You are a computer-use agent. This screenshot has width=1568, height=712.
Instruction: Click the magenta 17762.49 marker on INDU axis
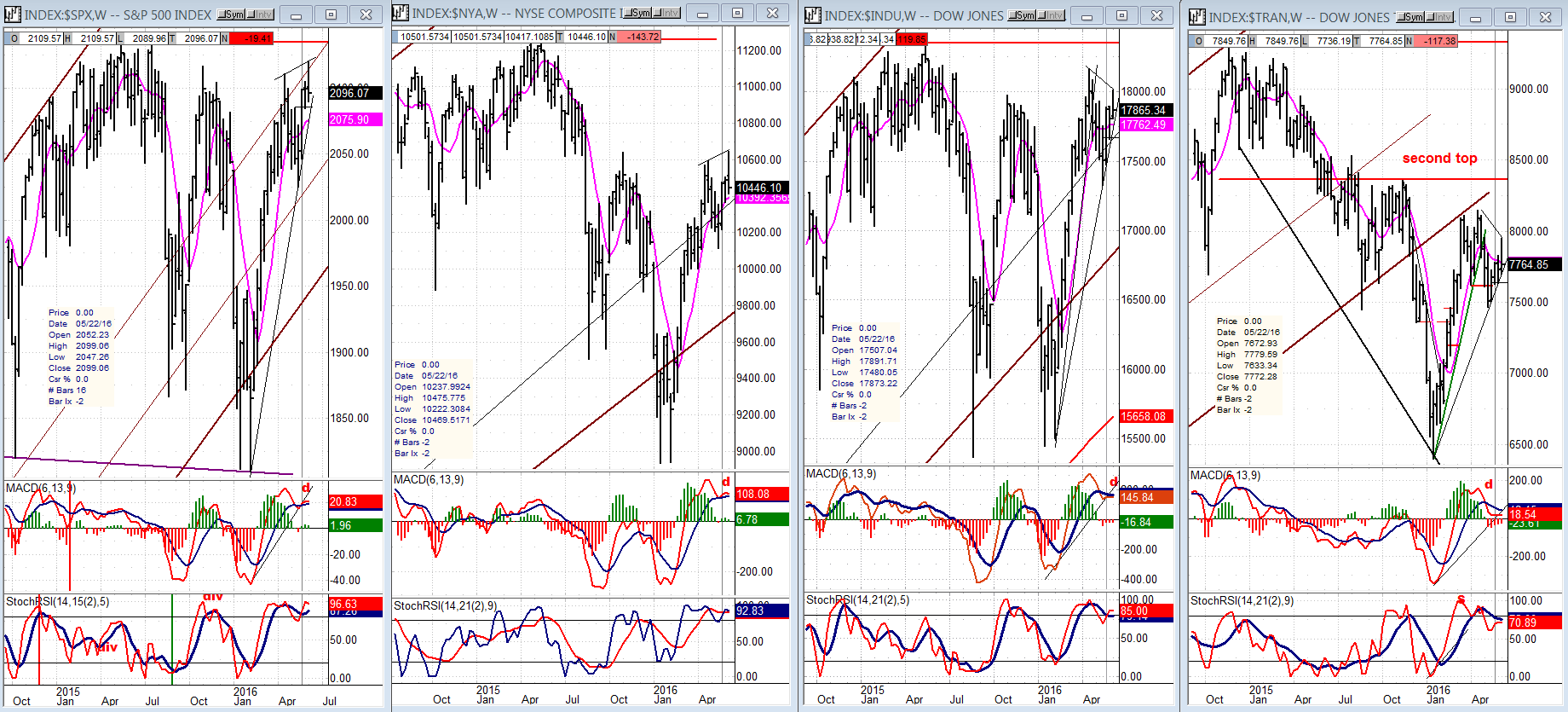point(1147,124)
